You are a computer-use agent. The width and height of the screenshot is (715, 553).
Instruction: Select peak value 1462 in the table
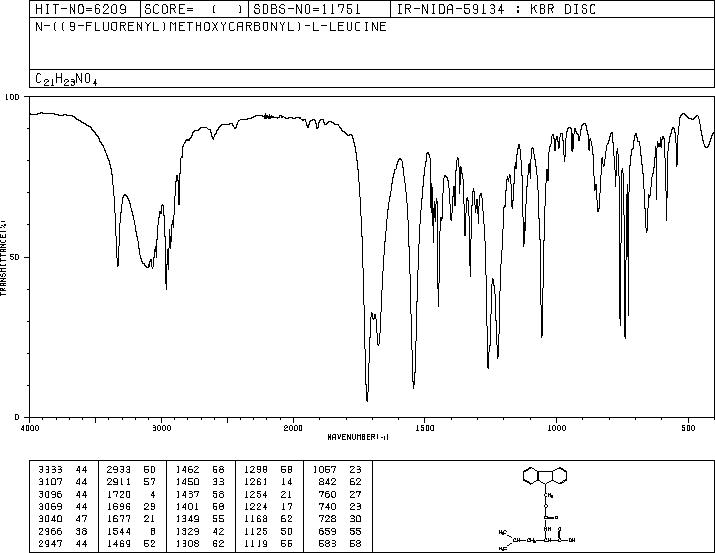187,470
